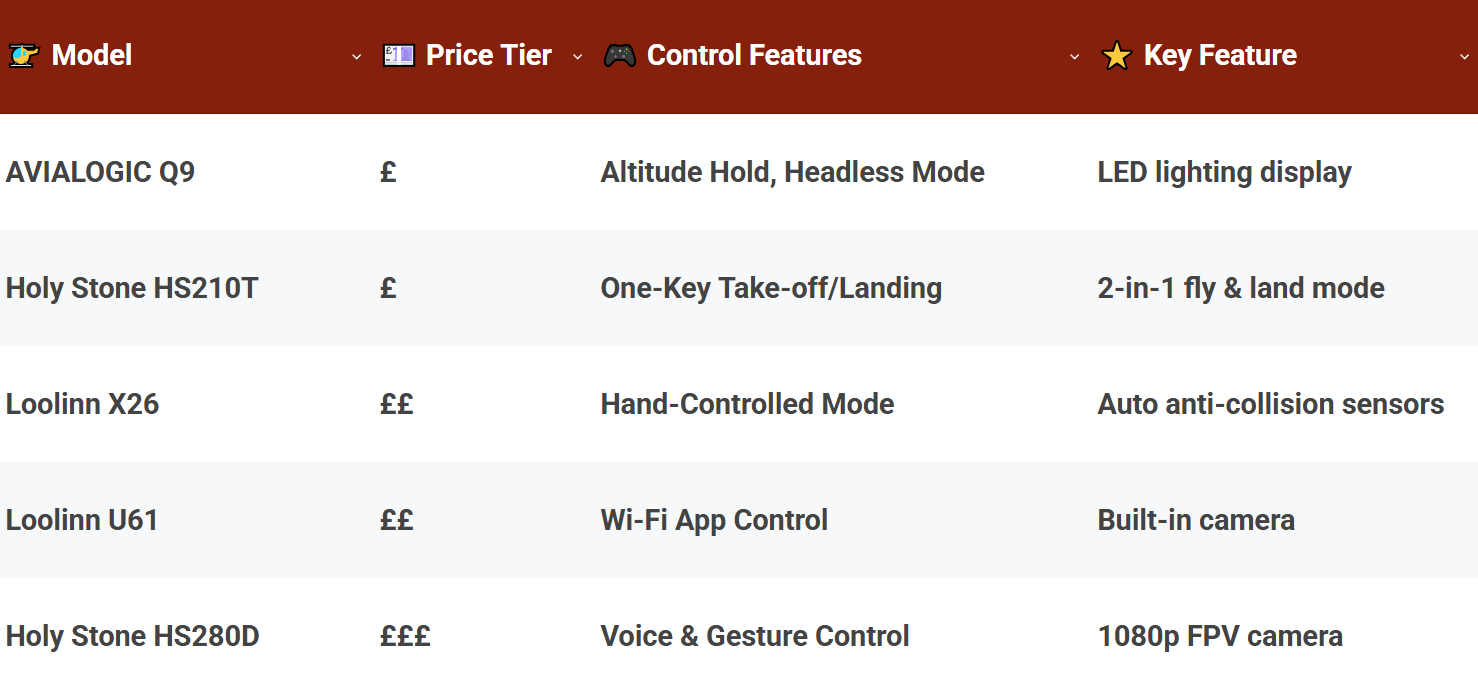Click the Holy Stone HS280D model name
The image size is (1478, 692).
click(x=133, y=636)
